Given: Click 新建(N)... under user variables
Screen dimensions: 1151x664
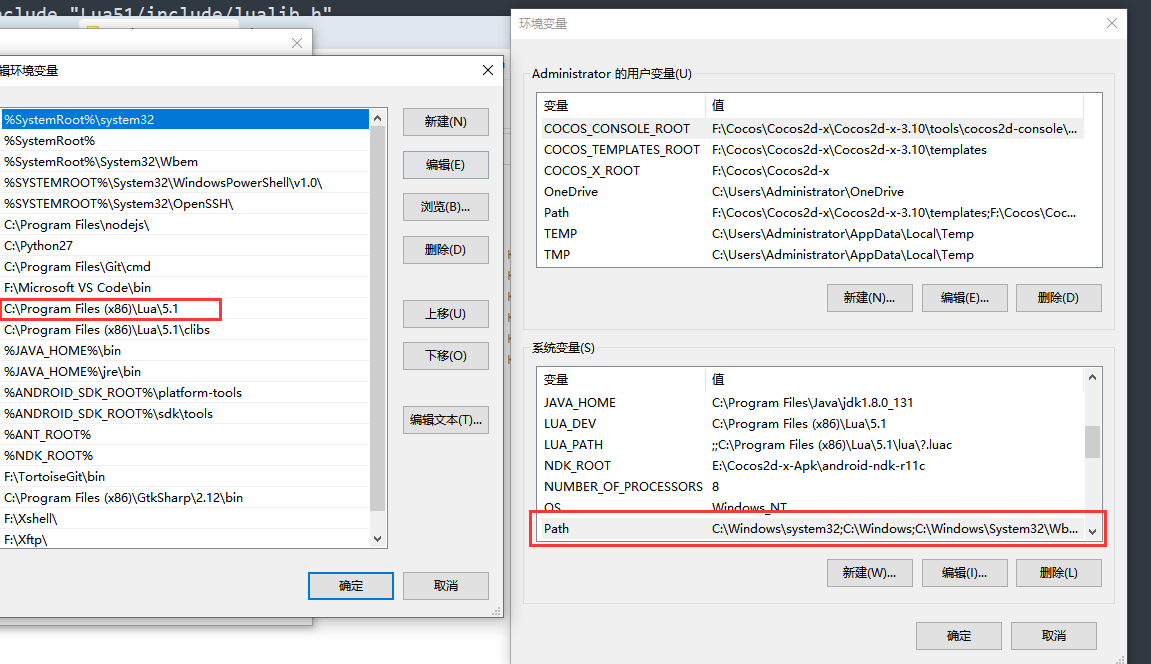Looking at the screenshot, I should (869, 298).
